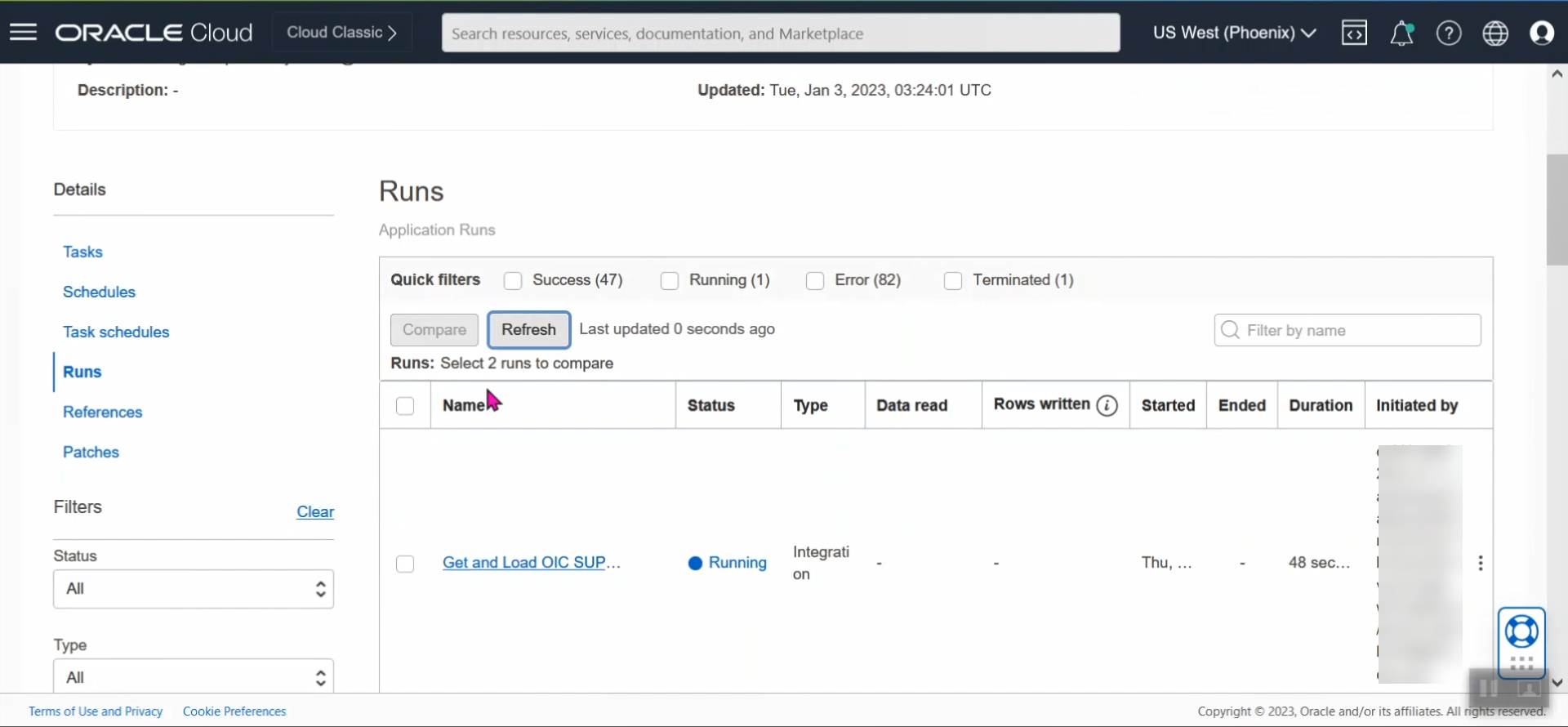1568x727 pixels.
Task: Click the Rows written info icon
Action: point(1107,405)
